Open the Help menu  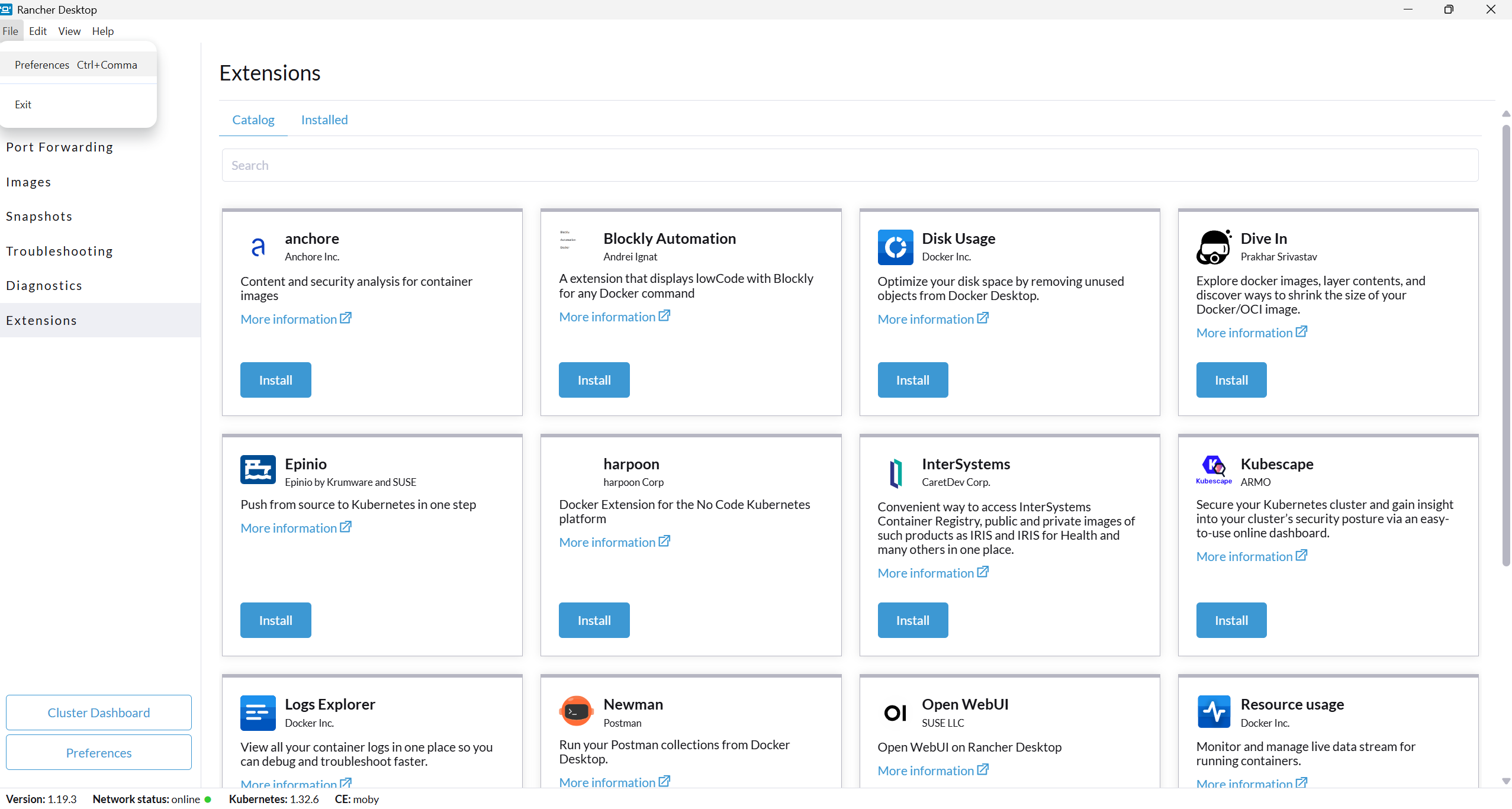pos(102,31)
